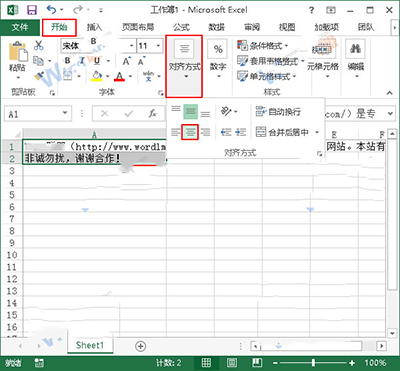The height and width of the screenshot is (371, 400).
Task: Switch to the 页面布局 tab
Action: click(x=138, y=27)
